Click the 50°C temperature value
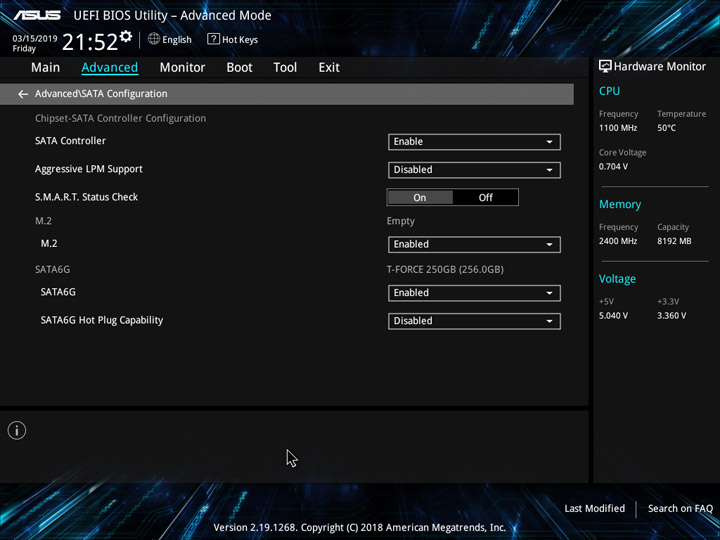 click(666, 128)
